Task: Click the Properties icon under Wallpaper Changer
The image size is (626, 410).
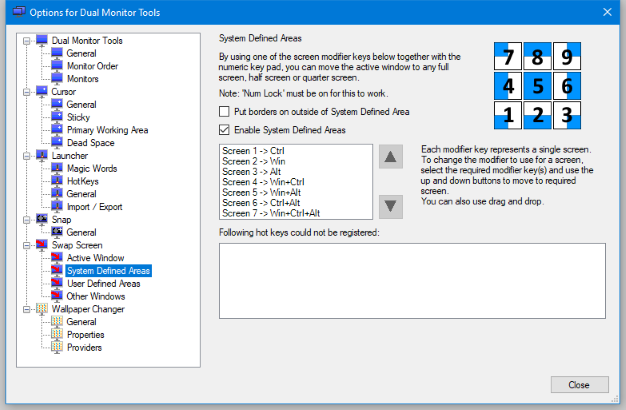Action: pos(57,334)
